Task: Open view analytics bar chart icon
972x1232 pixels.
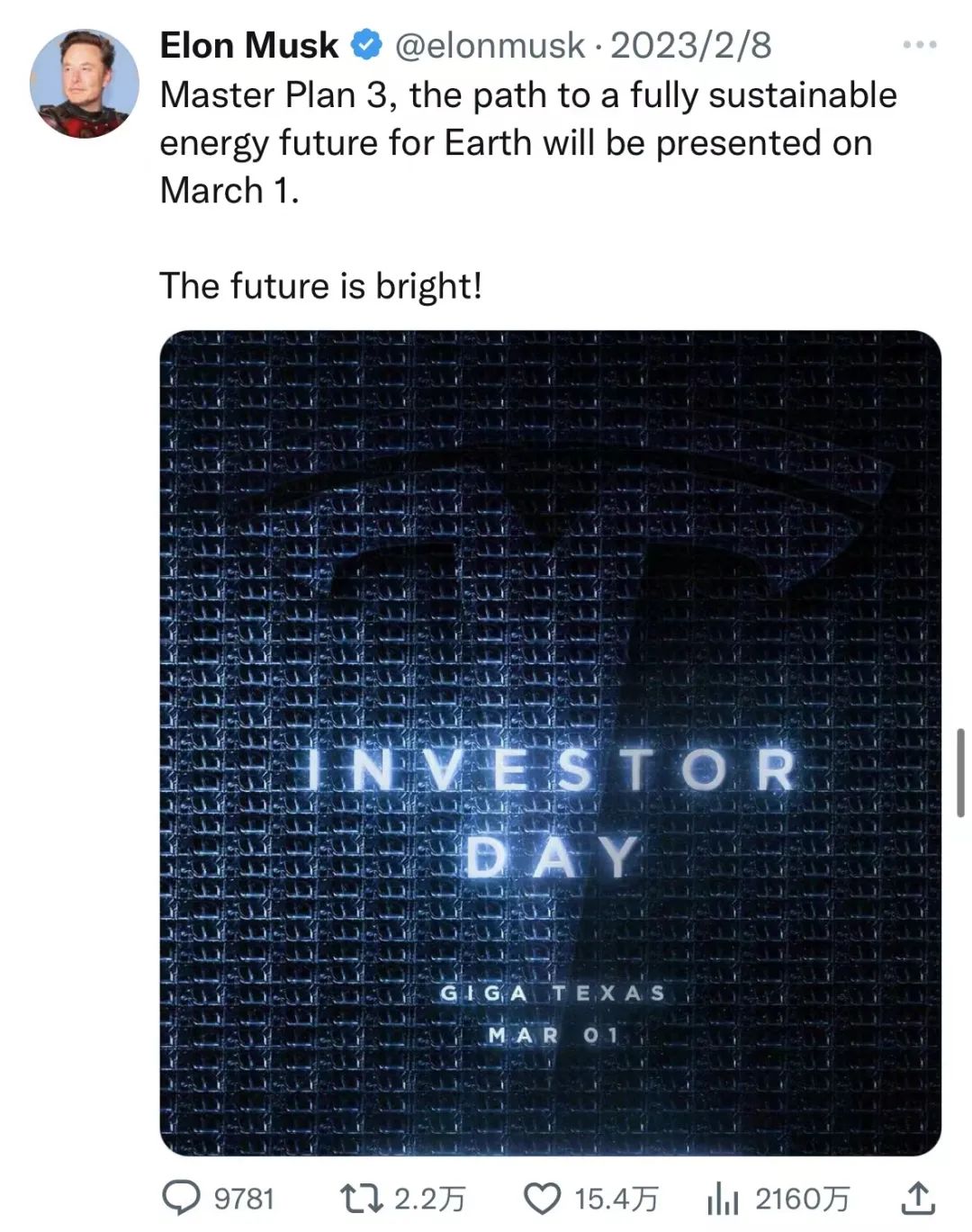Action: click(x=723, y=1199)
